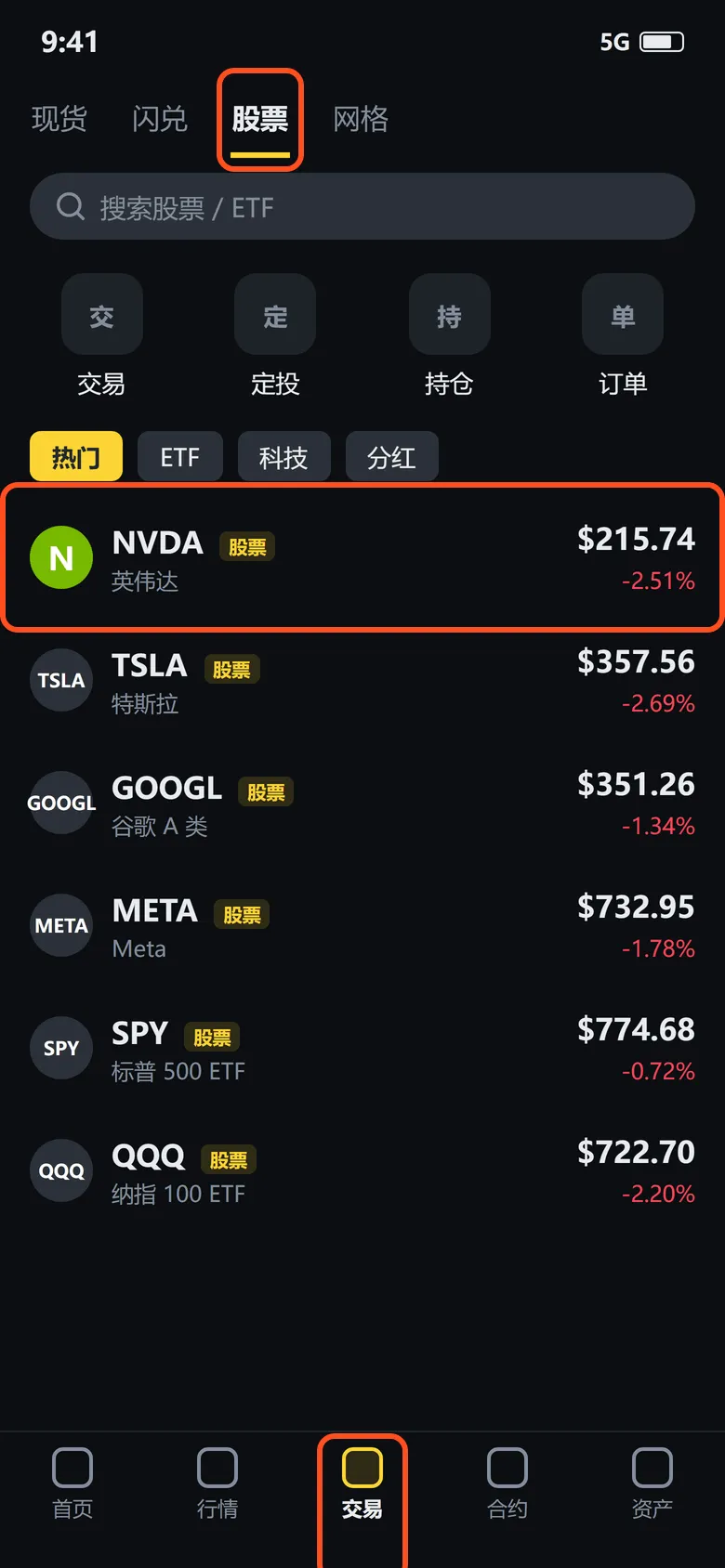725x1568 pixels.
Task: Open 合约 futures in bottom navigation
Action: point(507,1483)
